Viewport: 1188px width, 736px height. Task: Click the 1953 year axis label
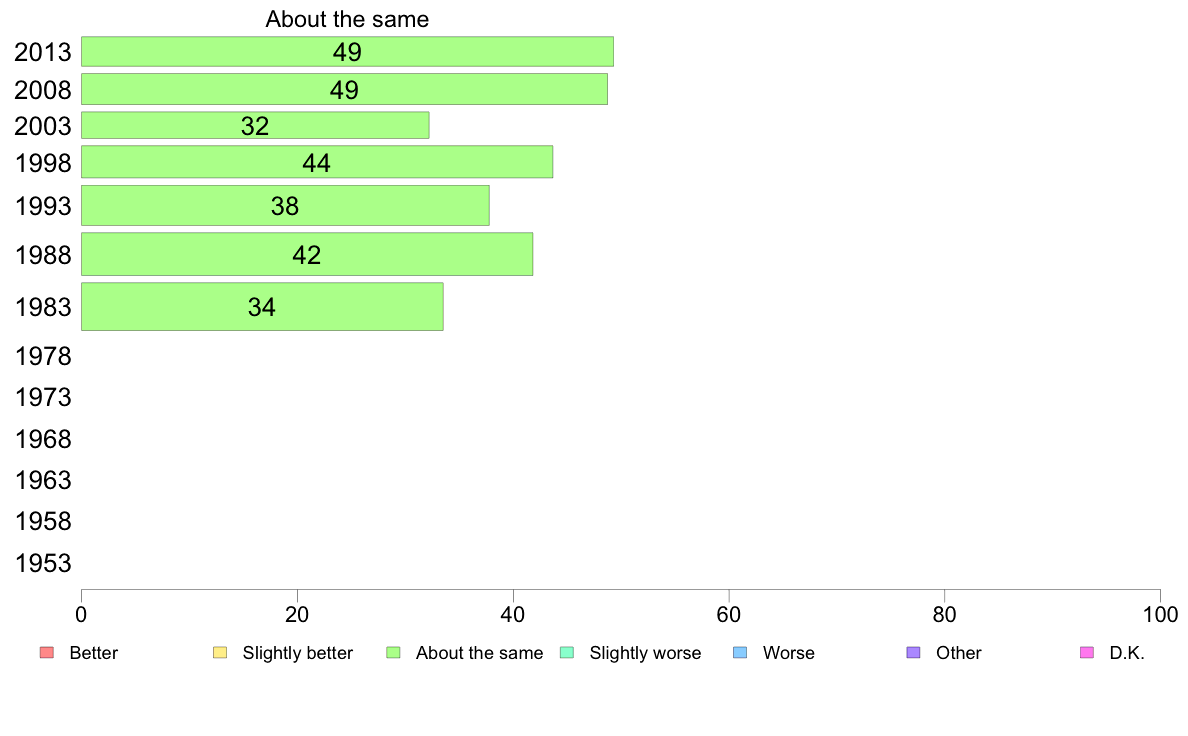pyautogui.click(x=43, y=563)
